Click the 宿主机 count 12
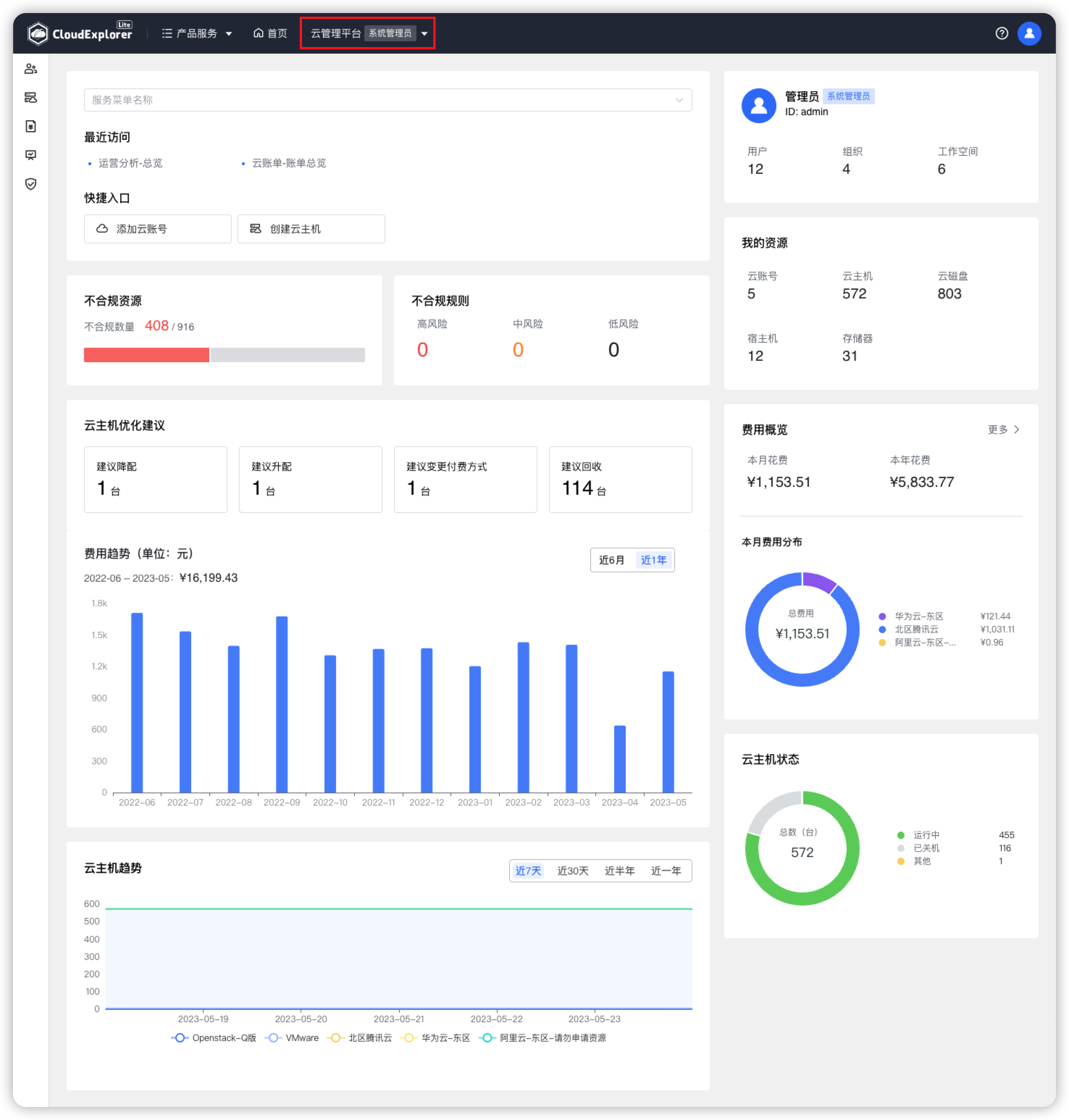1069x1120 pixels. [x=755, y=356]
